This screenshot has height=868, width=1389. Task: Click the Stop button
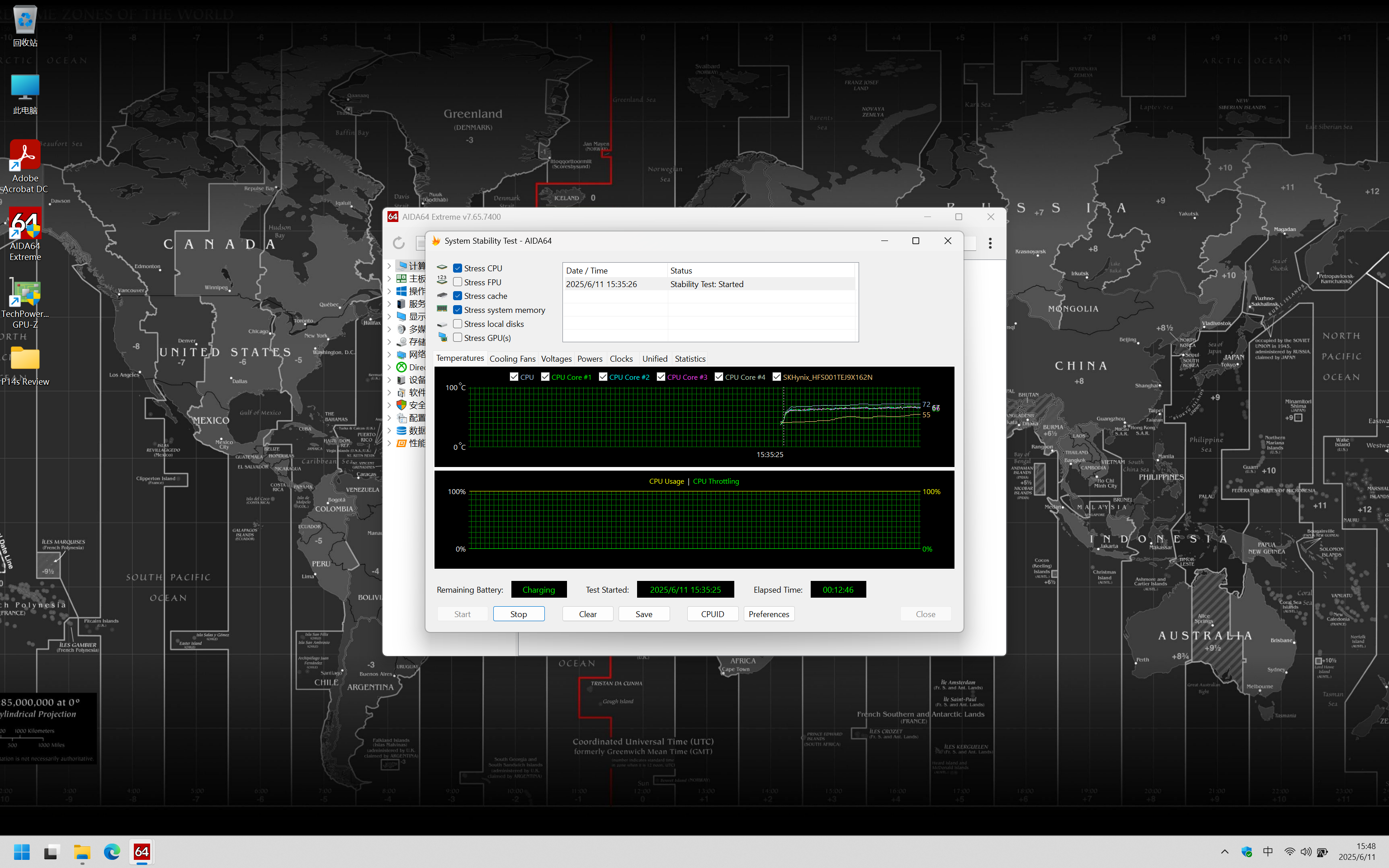(x=519, y=613)
